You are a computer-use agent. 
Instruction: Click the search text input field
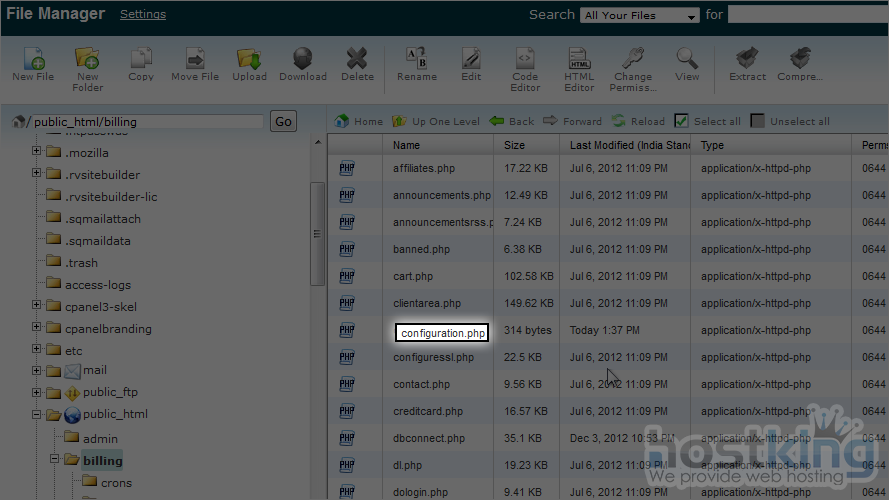807,15
